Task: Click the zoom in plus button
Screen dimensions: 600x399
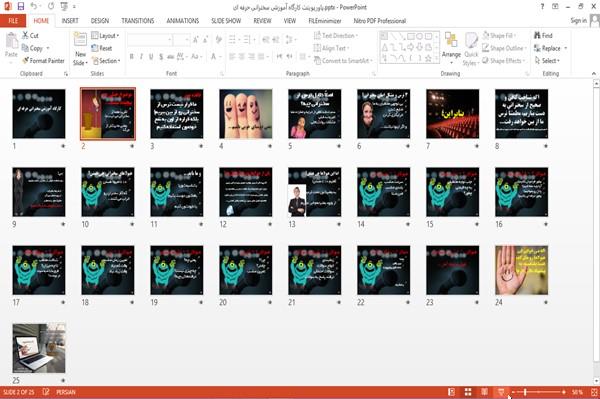Action: pos(564,392)
